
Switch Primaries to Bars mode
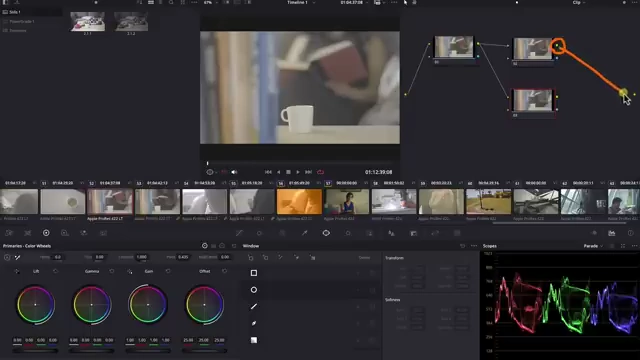[x=213, y=246]
